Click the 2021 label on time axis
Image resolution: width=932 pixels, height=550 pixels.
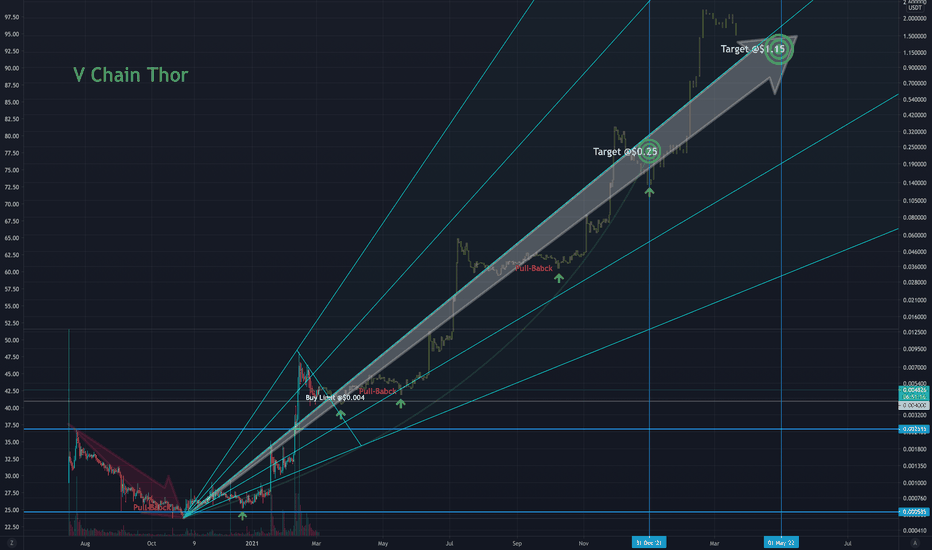tap(252, 543)
